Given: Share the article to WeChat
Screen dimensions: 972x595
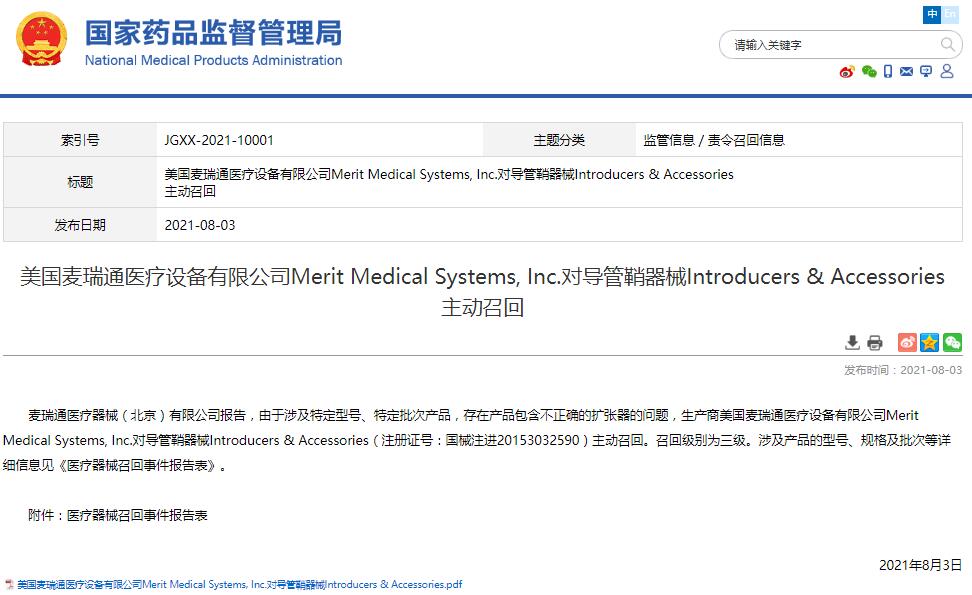Looking at the screenshot, I should point(951,342).
